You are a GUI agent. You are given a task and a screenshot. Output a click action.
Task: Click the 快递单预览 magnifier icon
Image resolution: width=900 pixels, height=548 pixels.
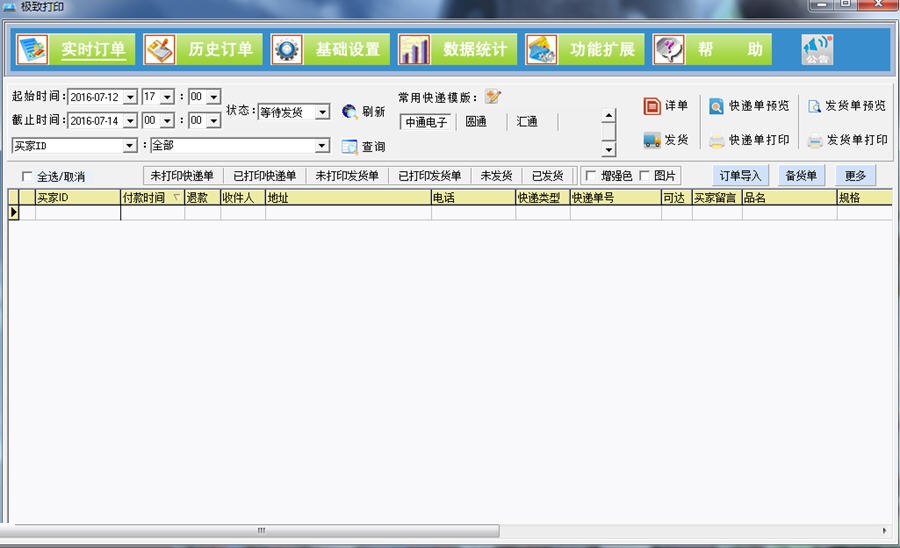pyautogui.click(x=716, y=106)
